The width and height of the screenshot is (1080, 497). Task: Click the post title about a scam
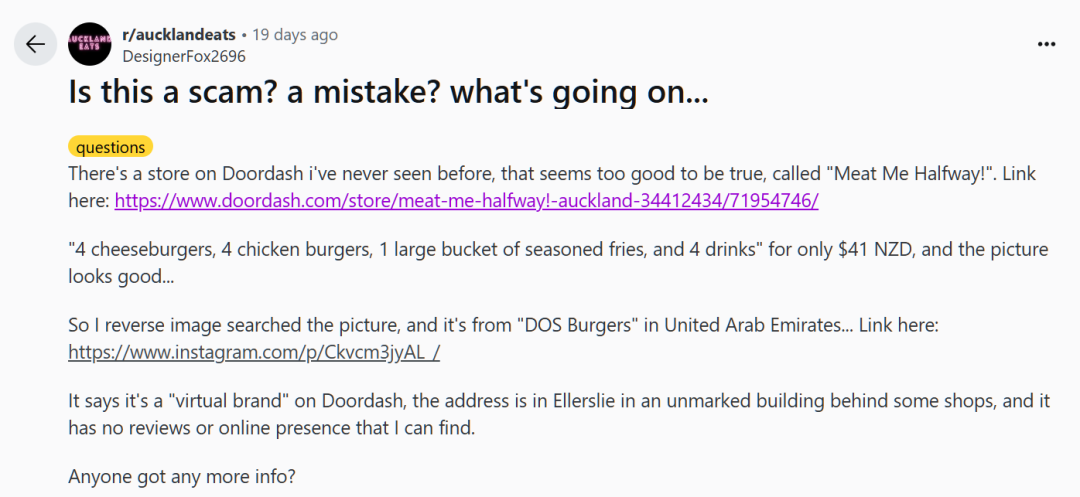coord(388,94)
